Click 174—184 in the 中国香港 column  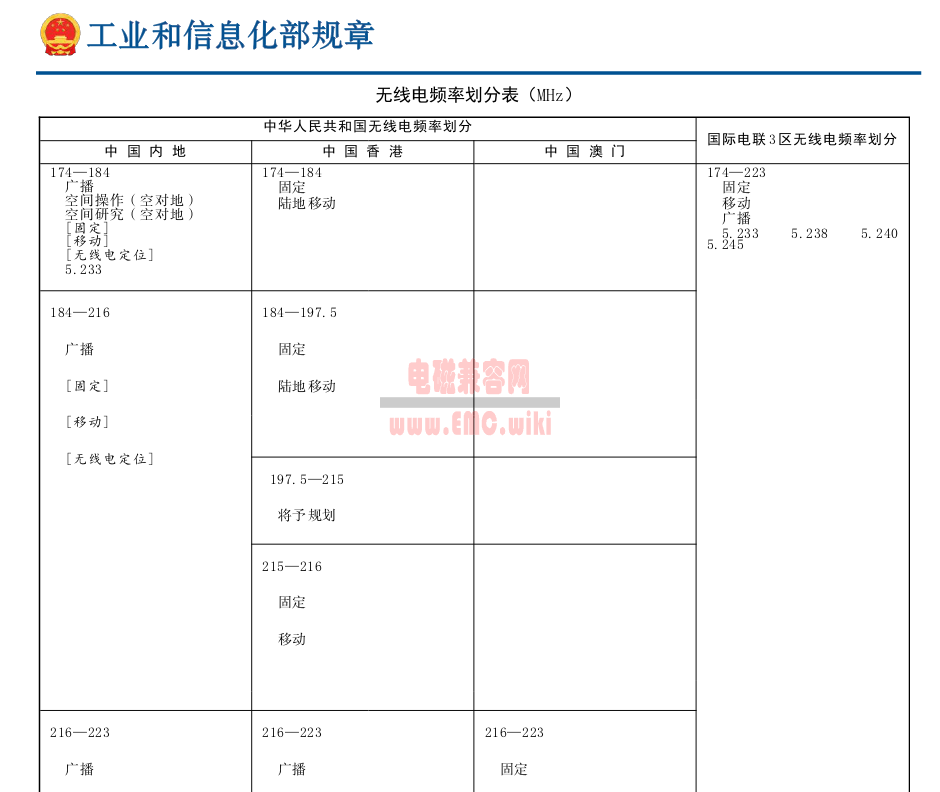coord(292,173)
